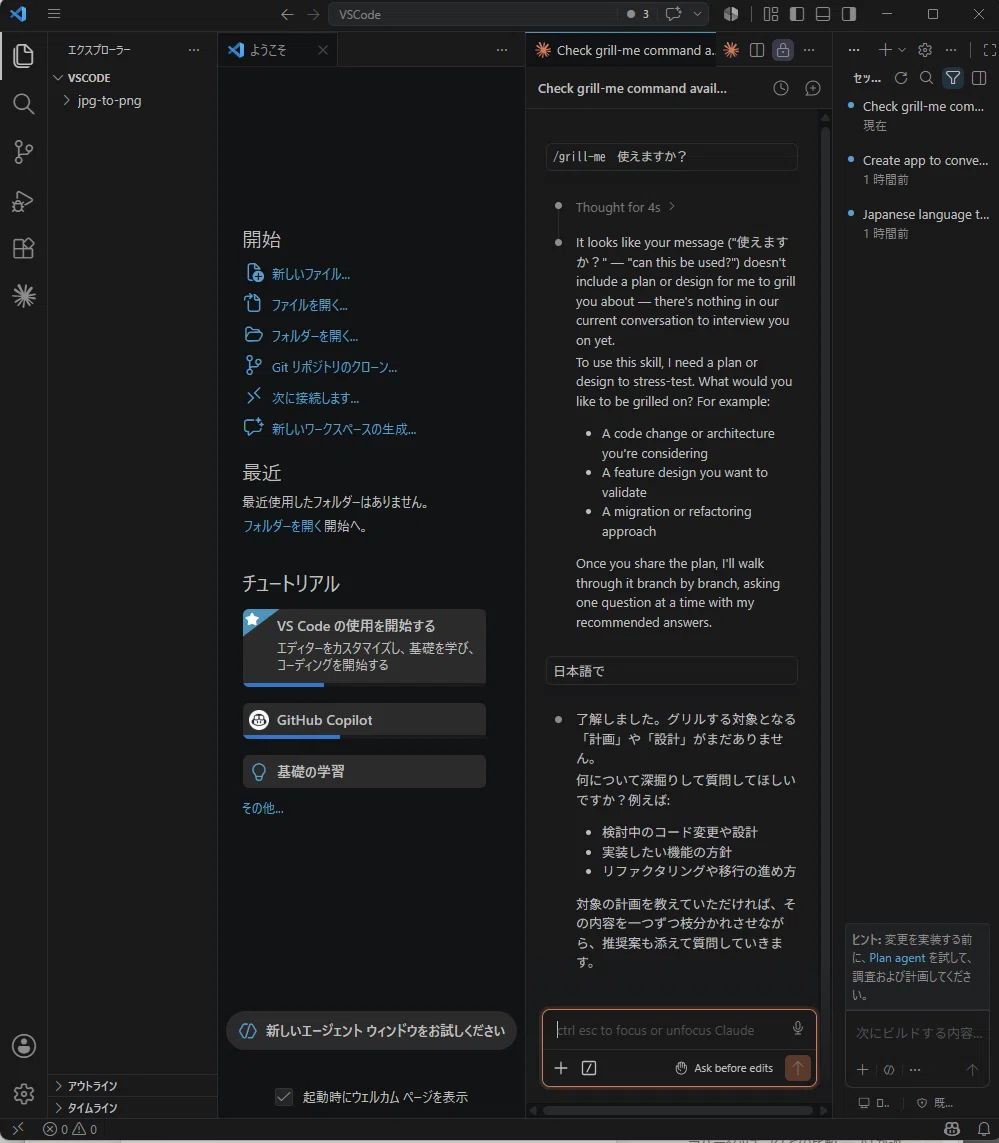Select the ようこそ tab

[277, 50]
